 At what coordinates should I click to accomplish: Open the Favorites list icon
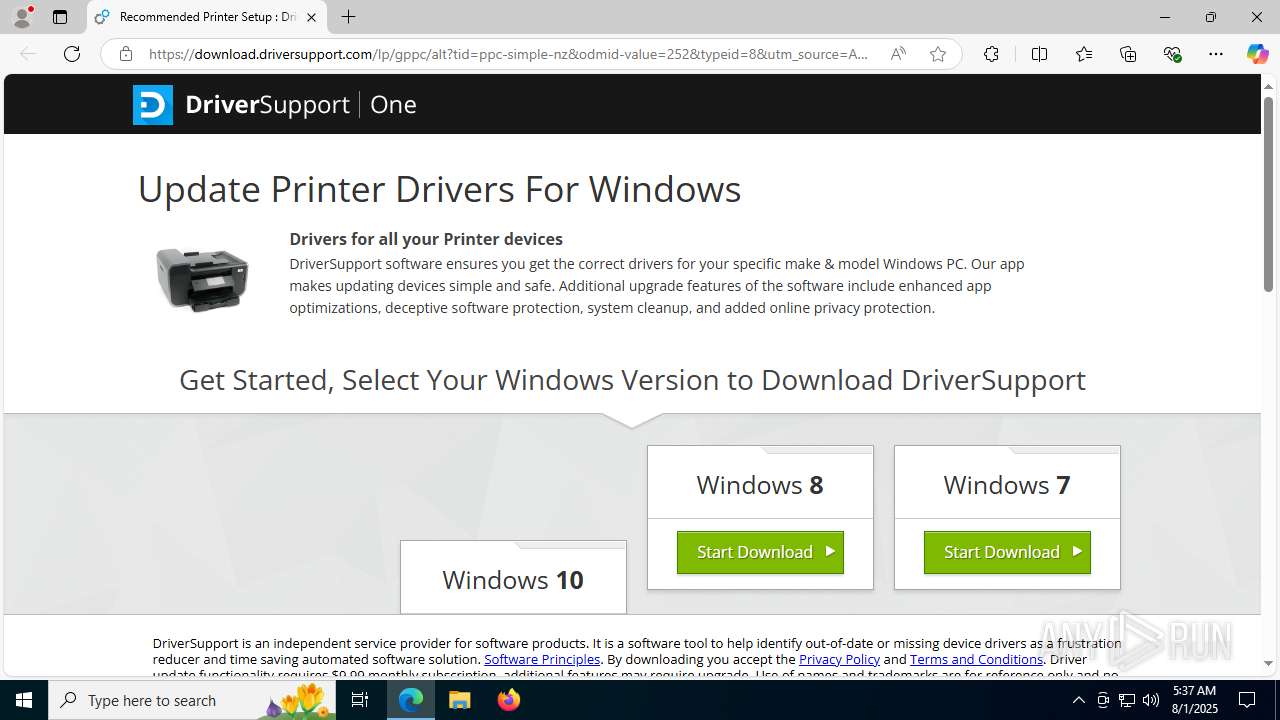[1084, 54]
